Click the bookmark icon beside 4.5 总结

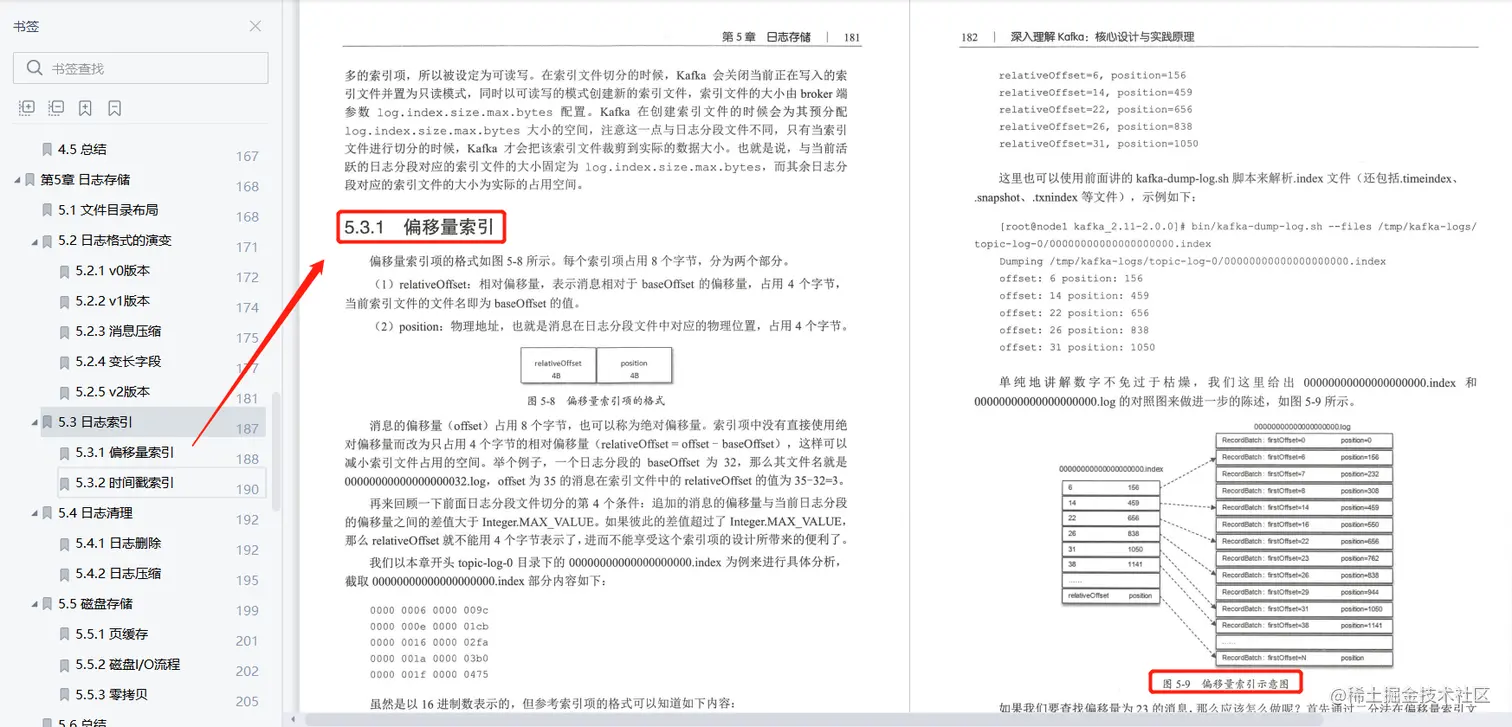click(47, 148)
